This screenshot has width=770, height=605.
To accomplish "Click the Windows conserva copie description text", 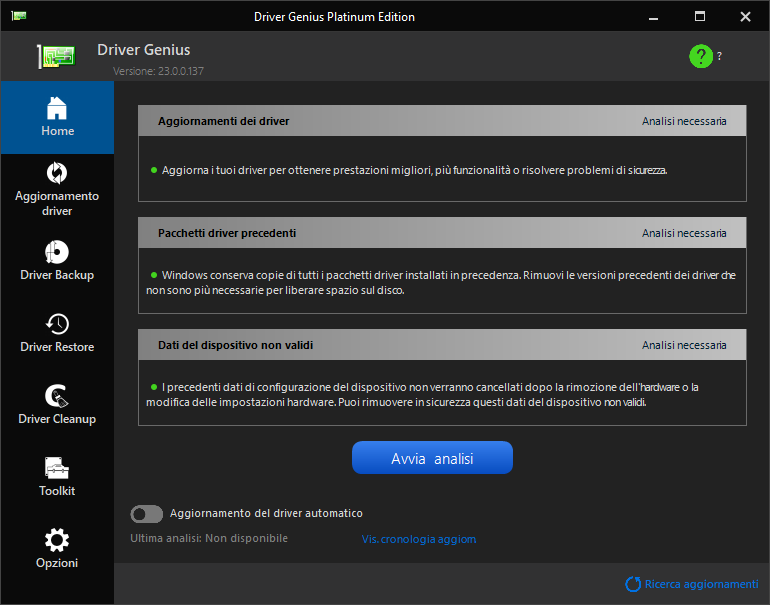I will coord(441,283).
